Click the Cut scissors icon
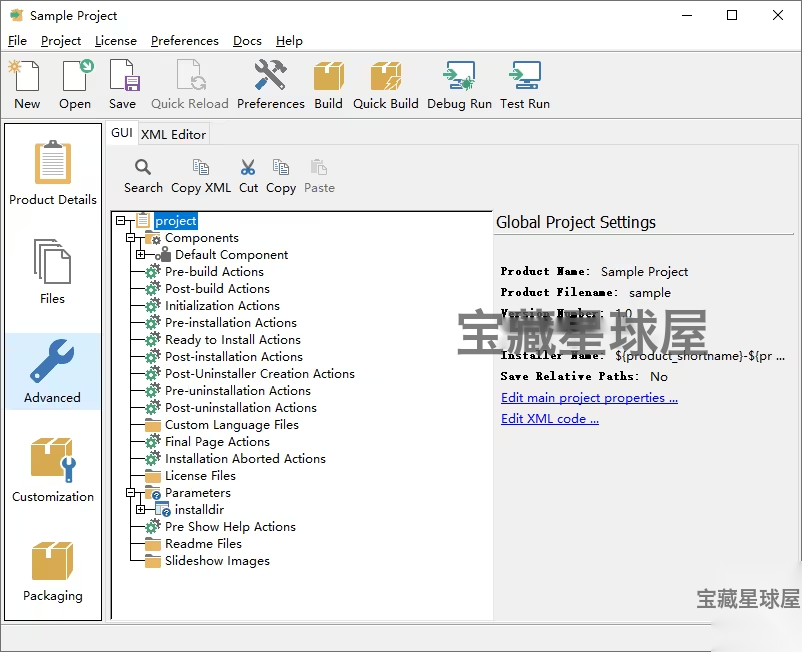The width and height of the screenshot is (802, 652). click(x=248, y=167)
